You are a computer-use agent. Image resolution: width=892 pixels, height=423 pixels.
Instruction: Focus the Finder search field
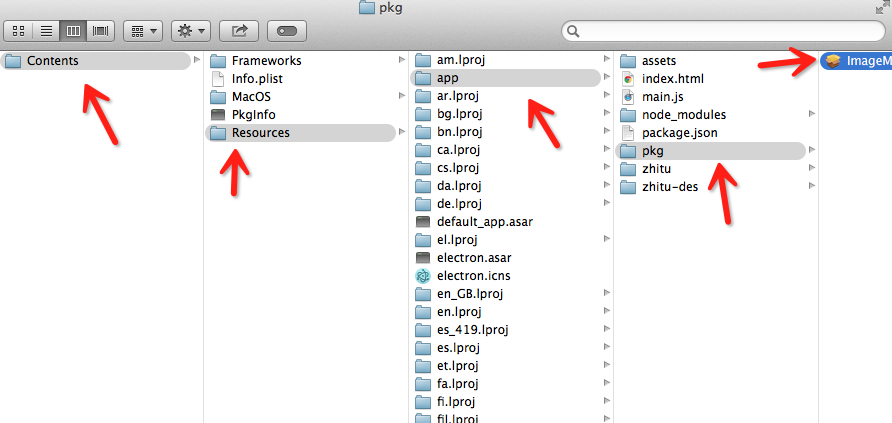coord(723,31)
